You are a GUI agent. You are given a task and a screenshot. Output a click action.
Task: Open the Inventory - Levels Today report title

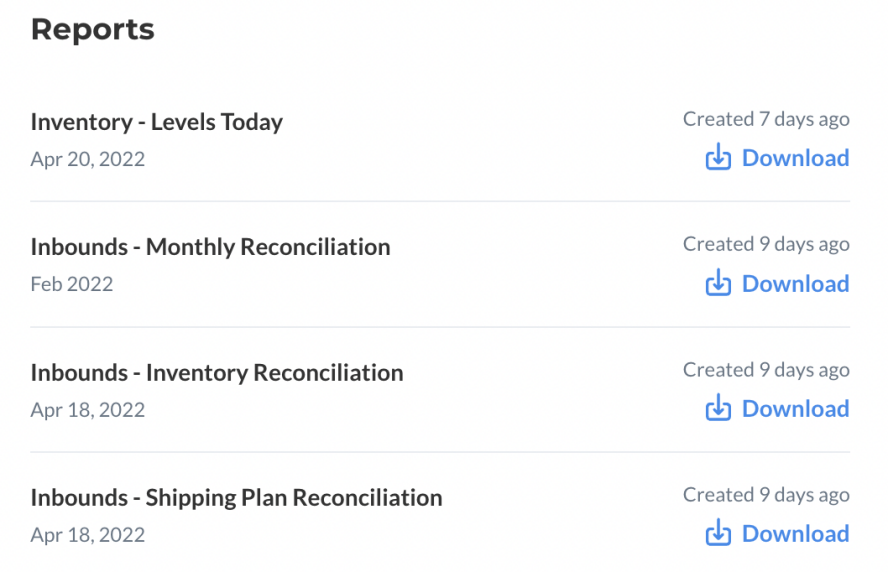(x=157, y=122)
